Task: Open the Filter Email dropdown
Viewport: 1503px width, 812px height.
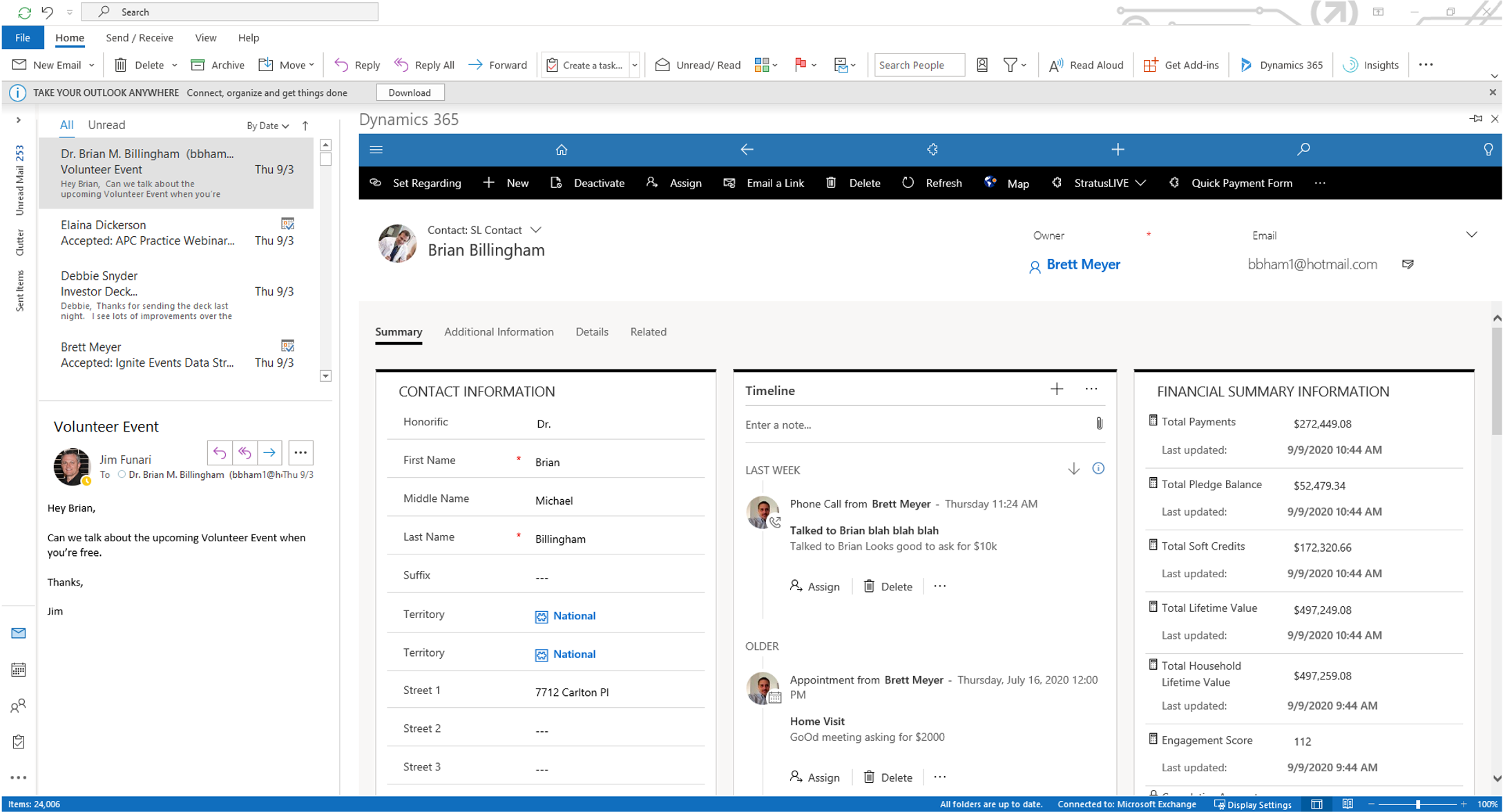Action: click(1015, 65)
